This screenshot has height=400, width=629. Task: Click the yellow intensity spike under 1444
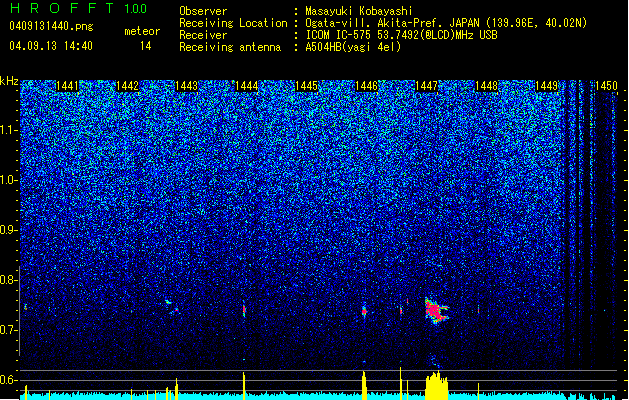coord(244,386)
